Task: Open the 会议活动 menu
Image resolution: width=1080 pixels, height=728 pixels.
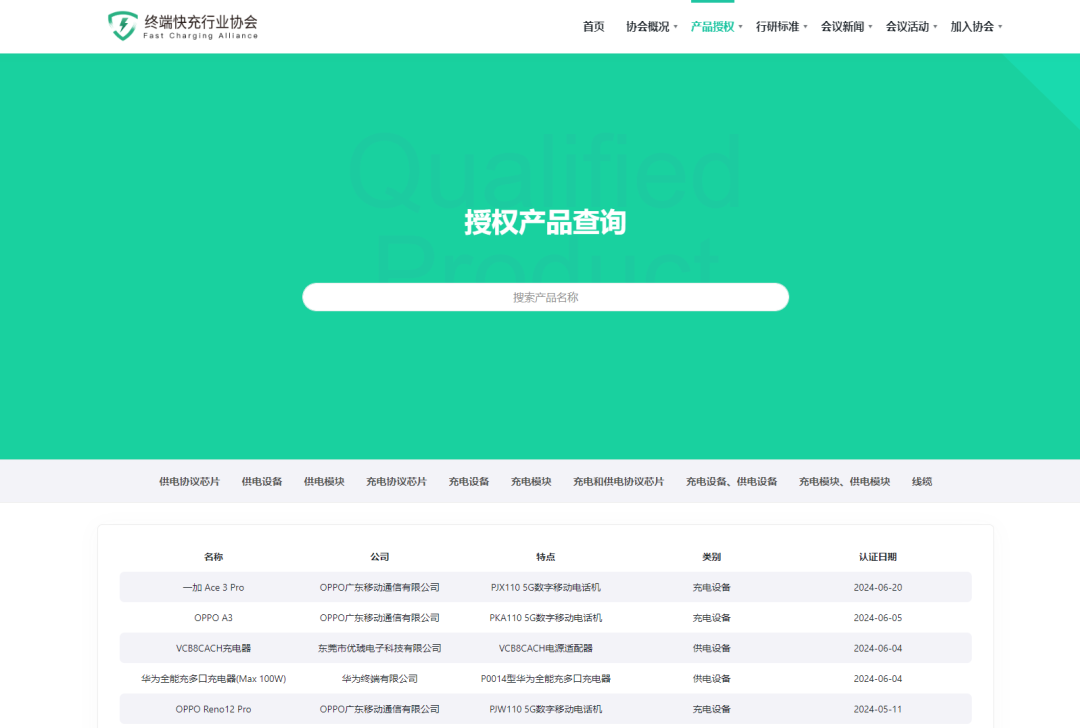Action: click(x=907, y=27)
